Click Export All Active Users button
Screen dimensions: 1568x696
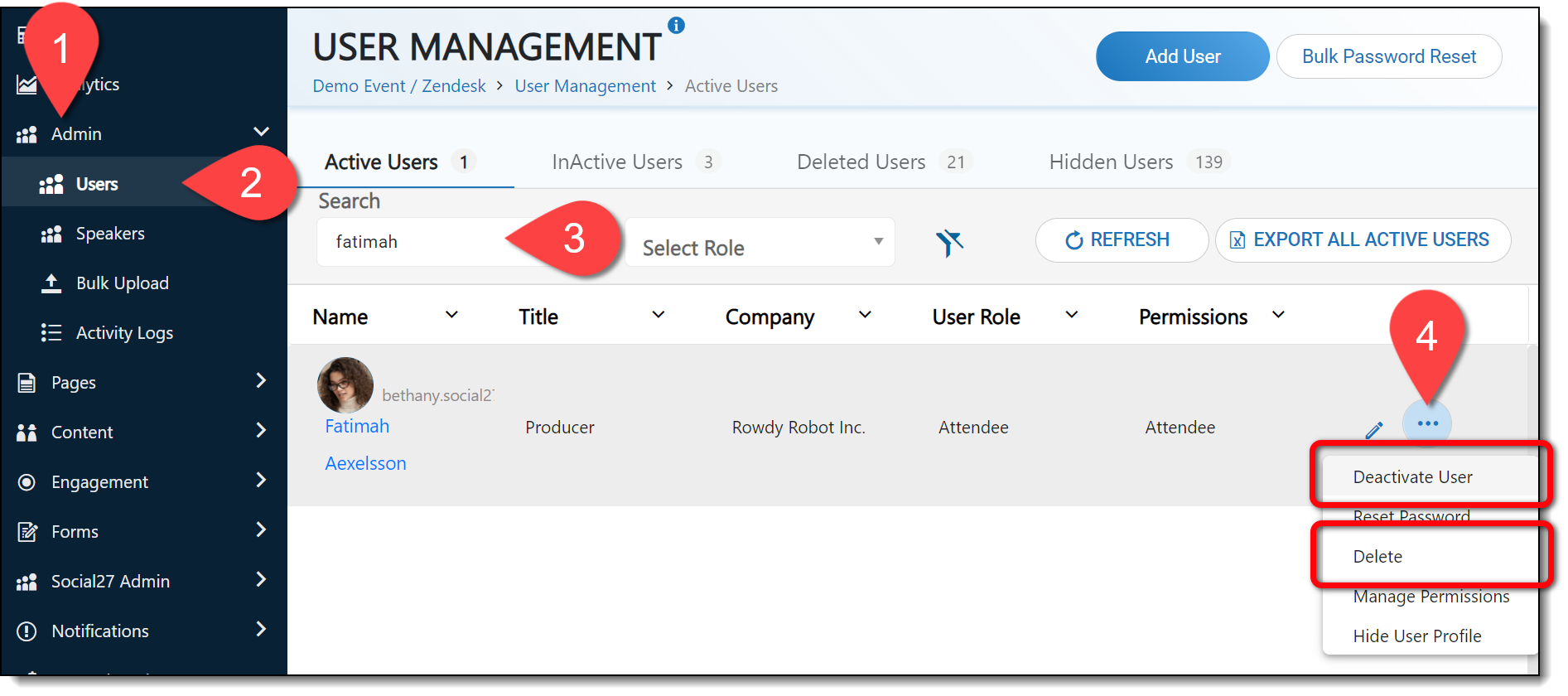1363,240
